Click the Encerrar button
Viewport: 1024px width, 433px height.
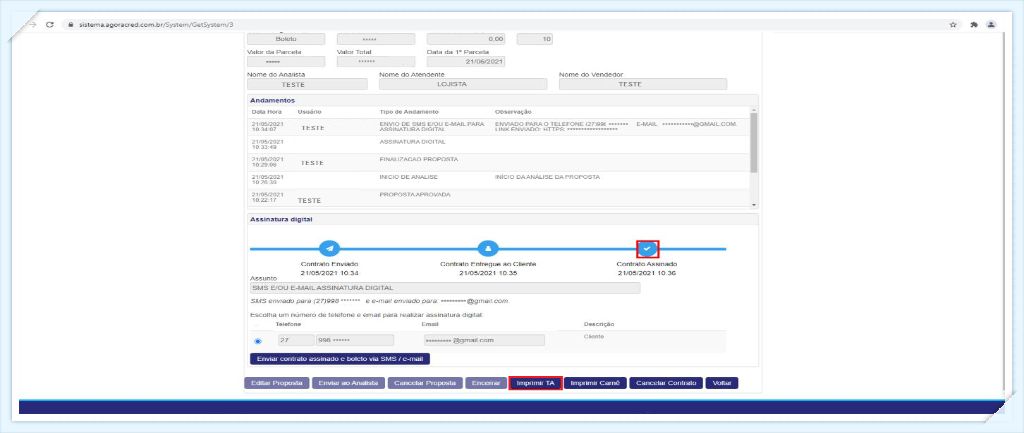[486, 383]
